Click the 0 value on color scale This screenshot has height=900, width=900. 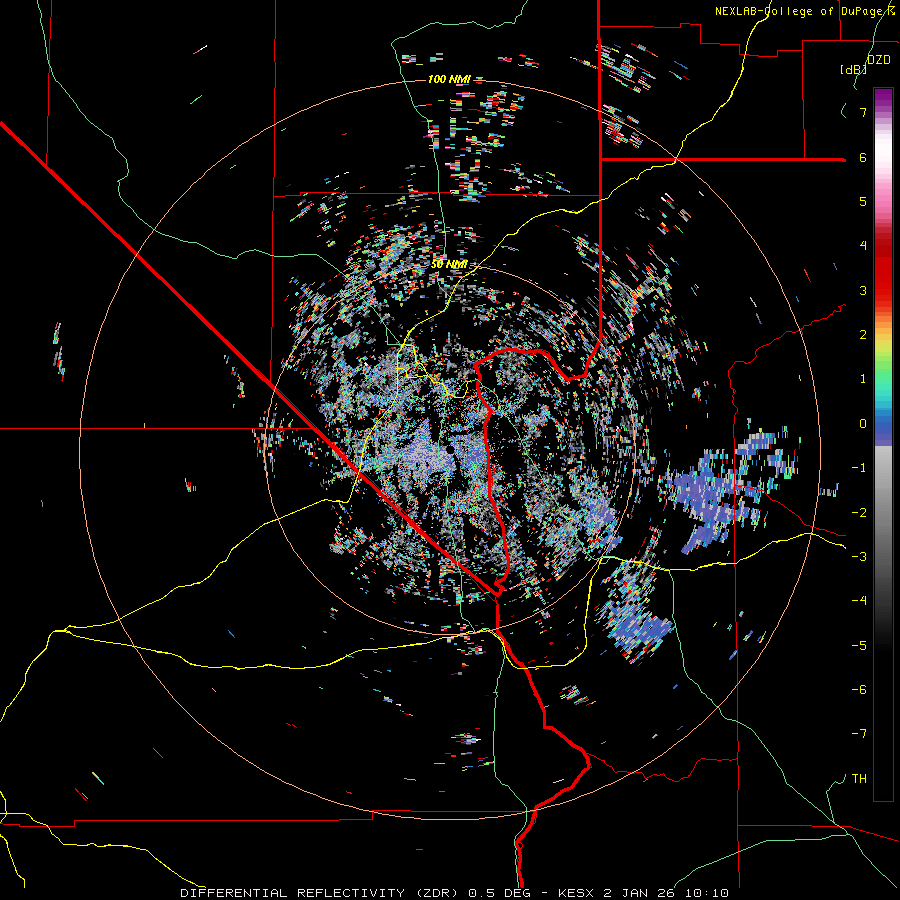click(863, 424)
